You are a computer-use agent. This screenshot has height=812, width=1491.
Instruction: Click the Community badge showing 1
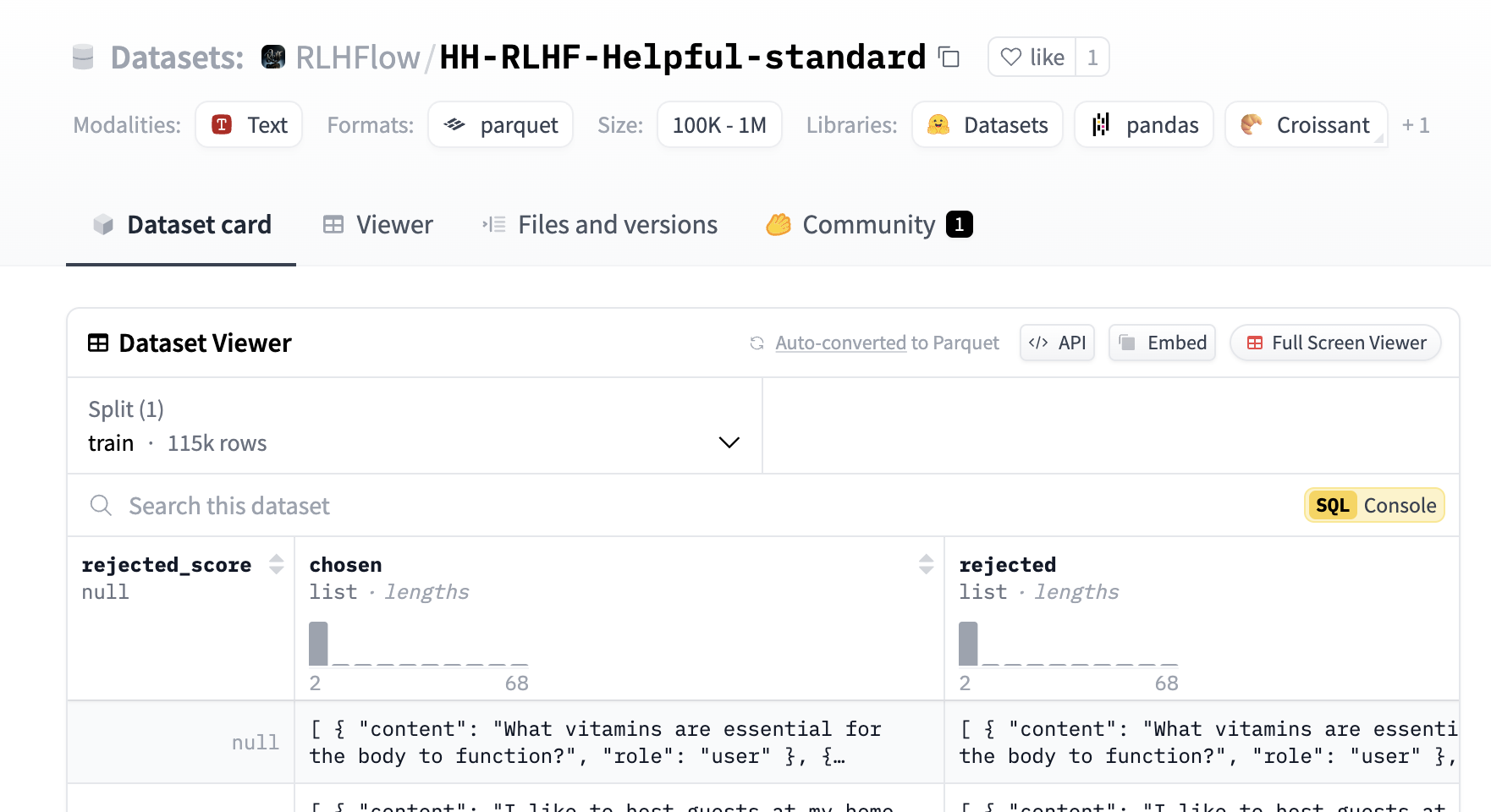[959, 224]
